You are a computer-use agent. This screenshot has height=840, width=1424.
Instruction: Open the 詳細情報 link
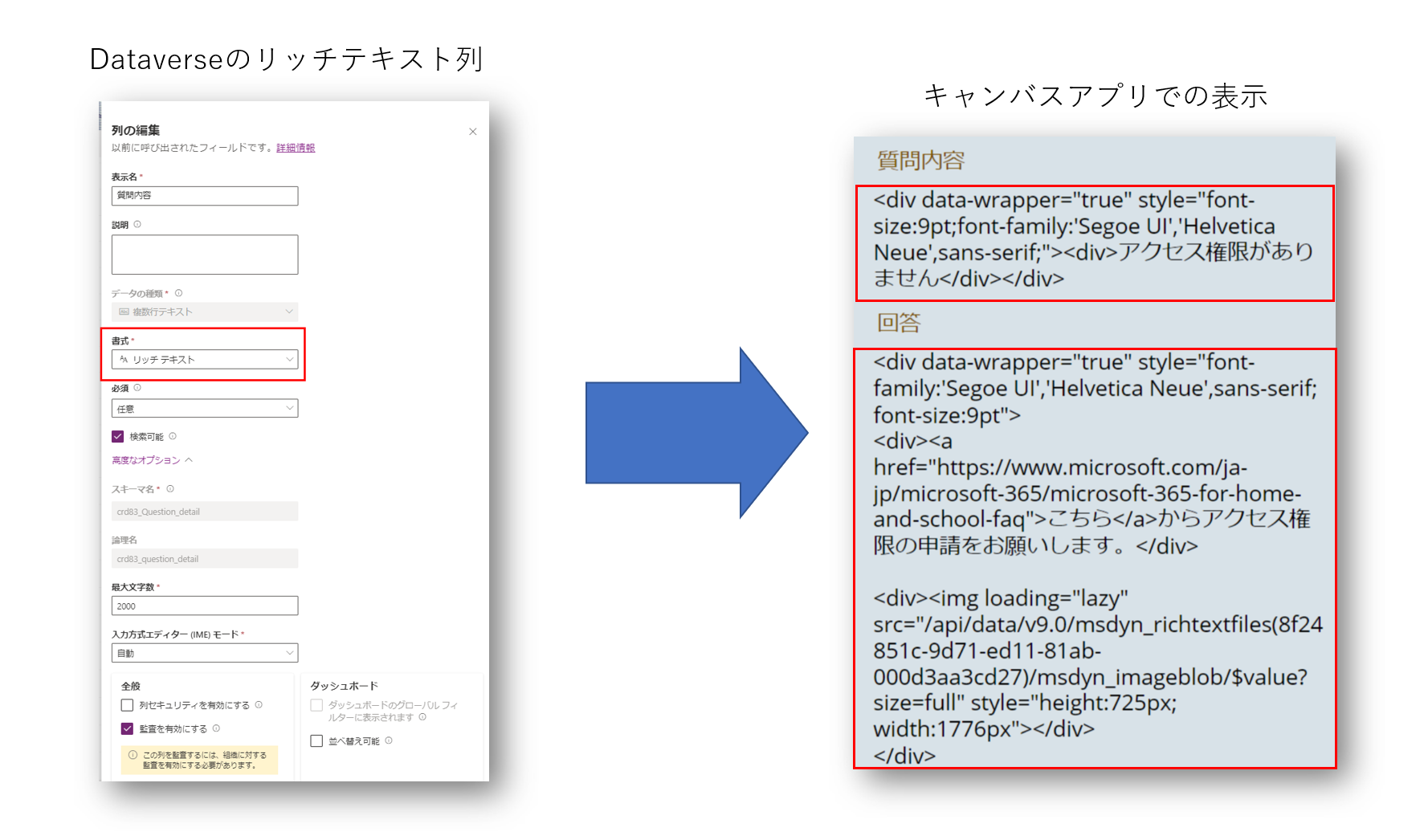[296, 148]
